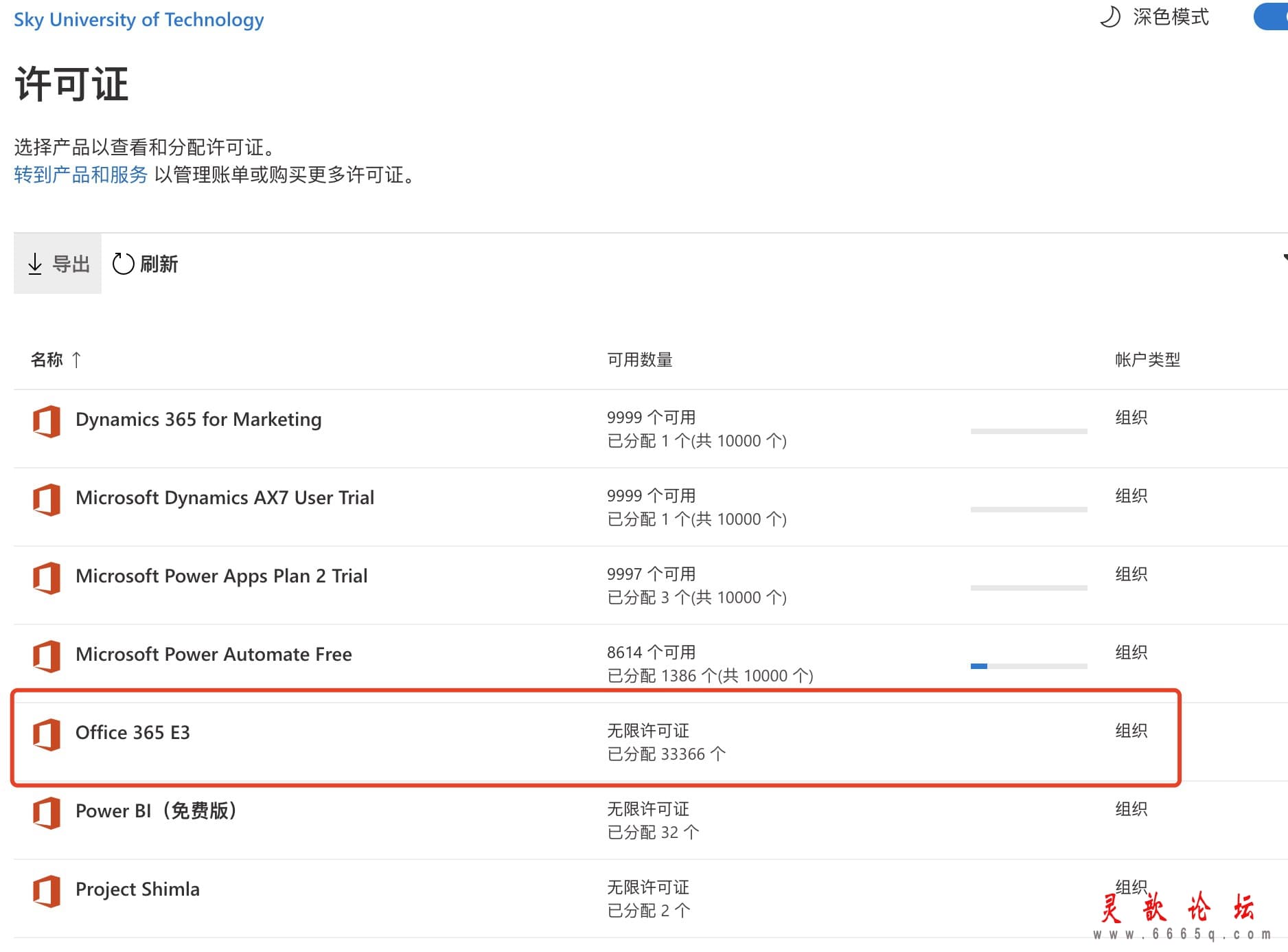1288x952 pixels.
Task: Click usage bar for Power Apps Plan 2 Trial
Action: click(x=1028, y=588)
